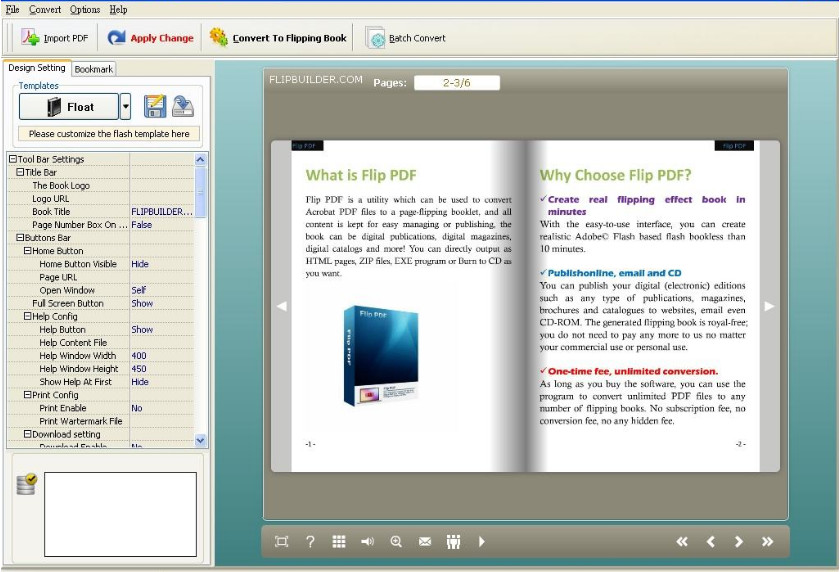This screenshot has height=572, width=840.
Task: Select the Print Watermark File row
Action: (101, 421)
